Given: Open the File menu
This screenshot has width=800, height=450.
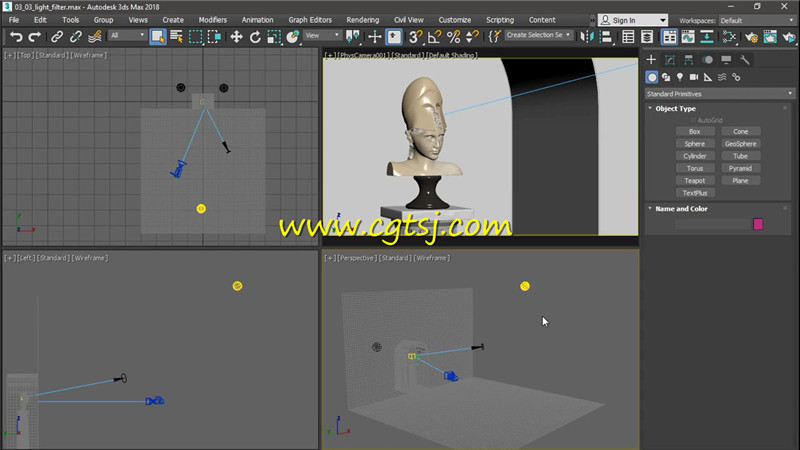Looking at the screenshot, I should [x=14, y=20].
